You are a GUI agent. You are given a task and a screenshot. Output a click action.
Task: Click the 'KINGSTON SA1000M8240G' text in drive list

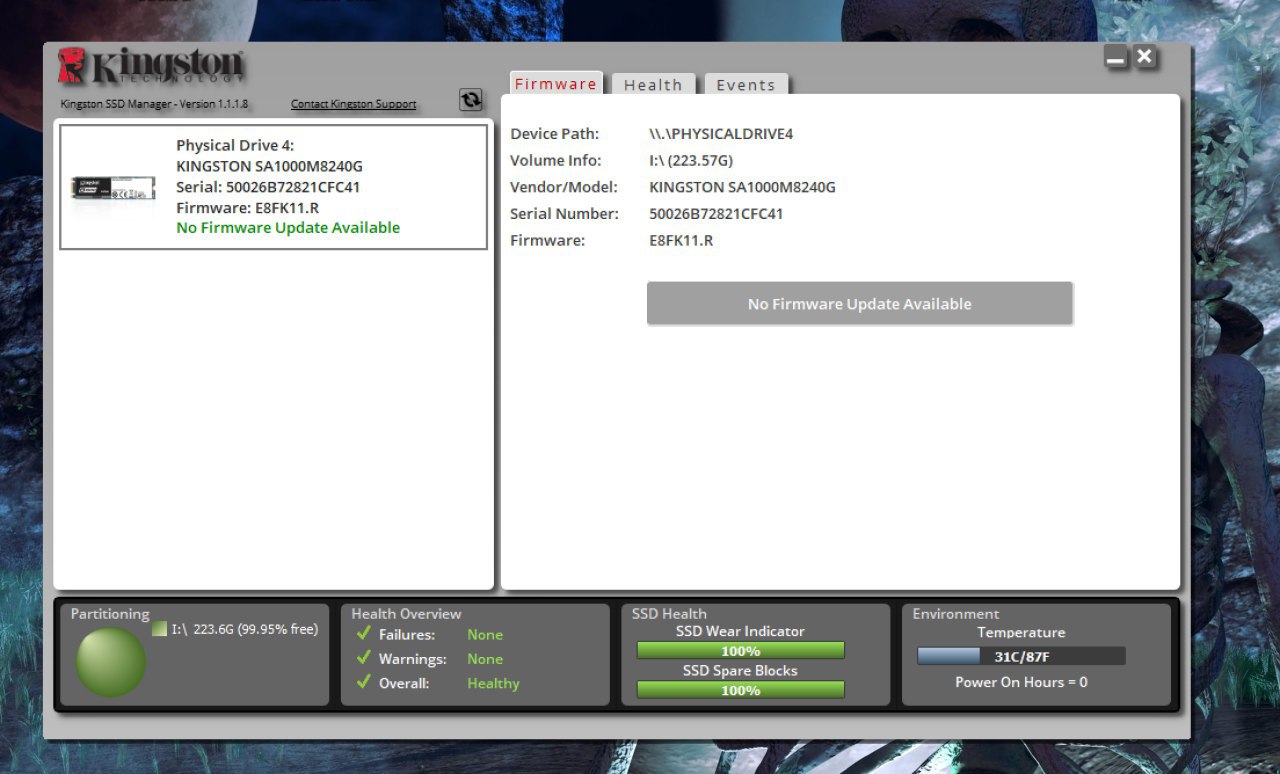tap(269, 166)
